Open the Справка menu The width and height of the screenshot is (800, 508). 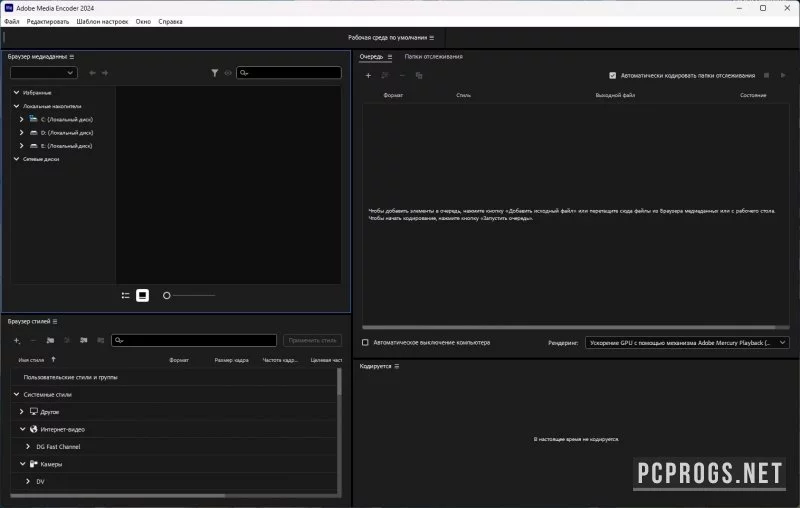coord(170,21)
